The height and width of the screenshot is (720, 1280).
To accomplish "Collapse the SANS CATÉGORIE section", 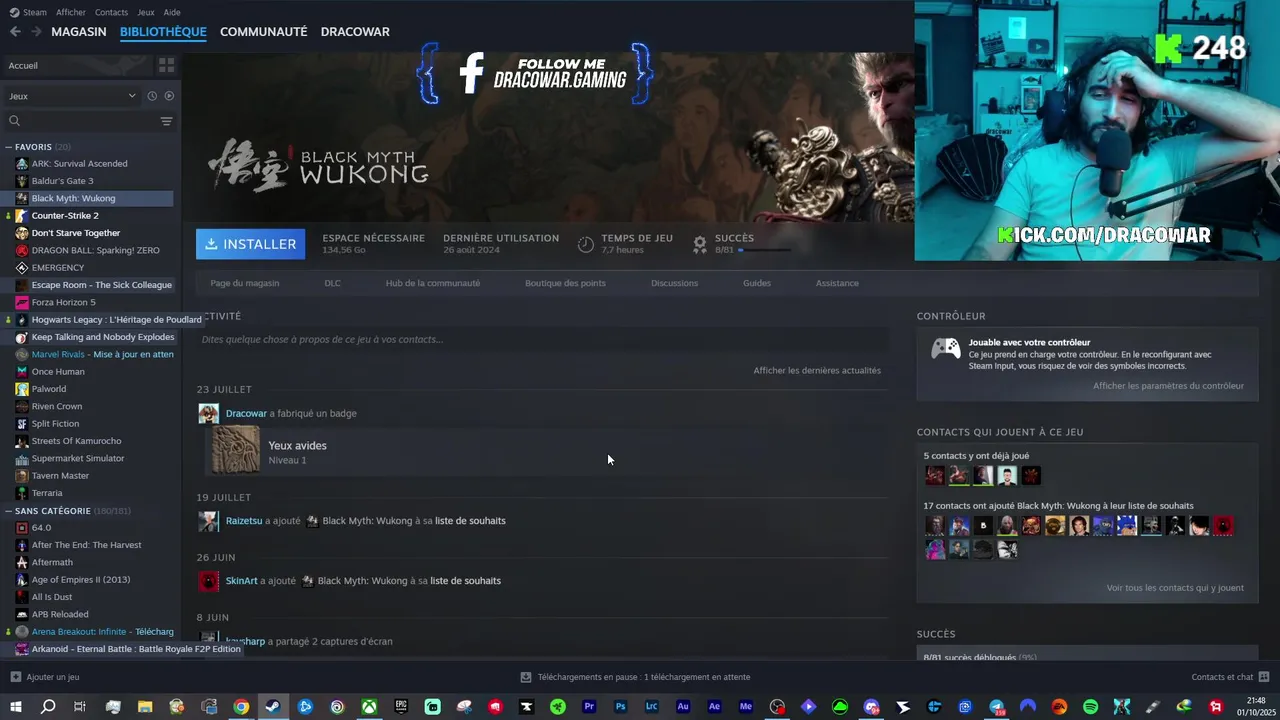I will coord(9,511).
